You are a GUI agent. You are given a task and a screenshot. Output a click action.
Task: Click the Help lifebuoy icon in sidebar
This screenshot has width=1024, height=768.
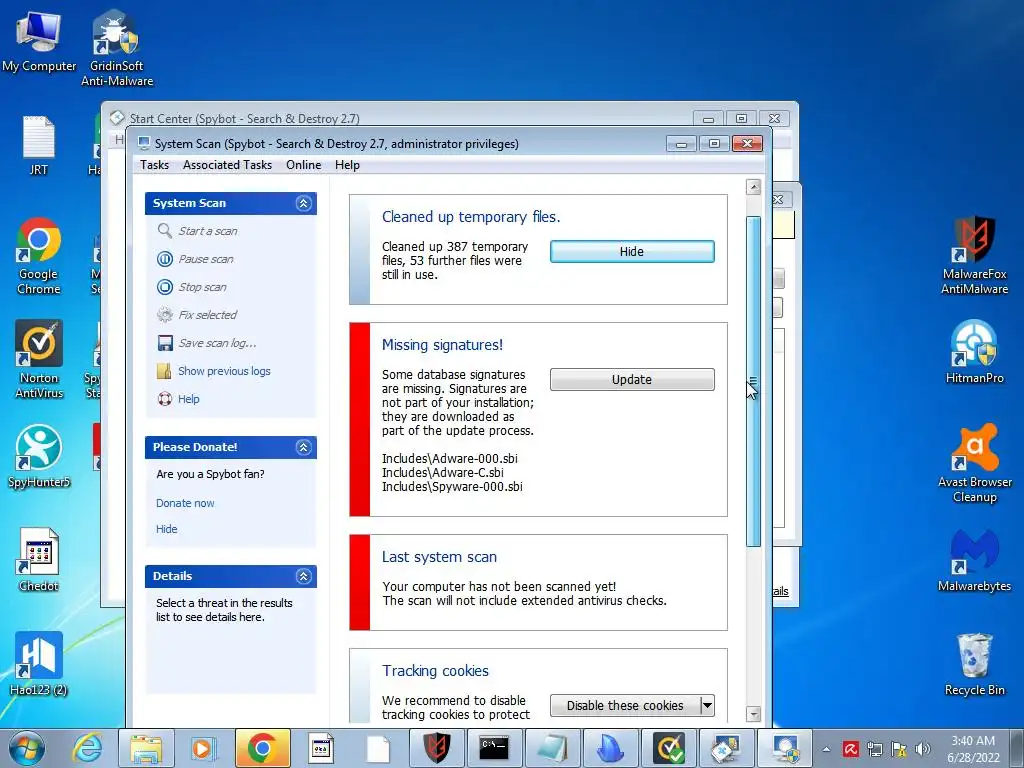coord(165,399)
